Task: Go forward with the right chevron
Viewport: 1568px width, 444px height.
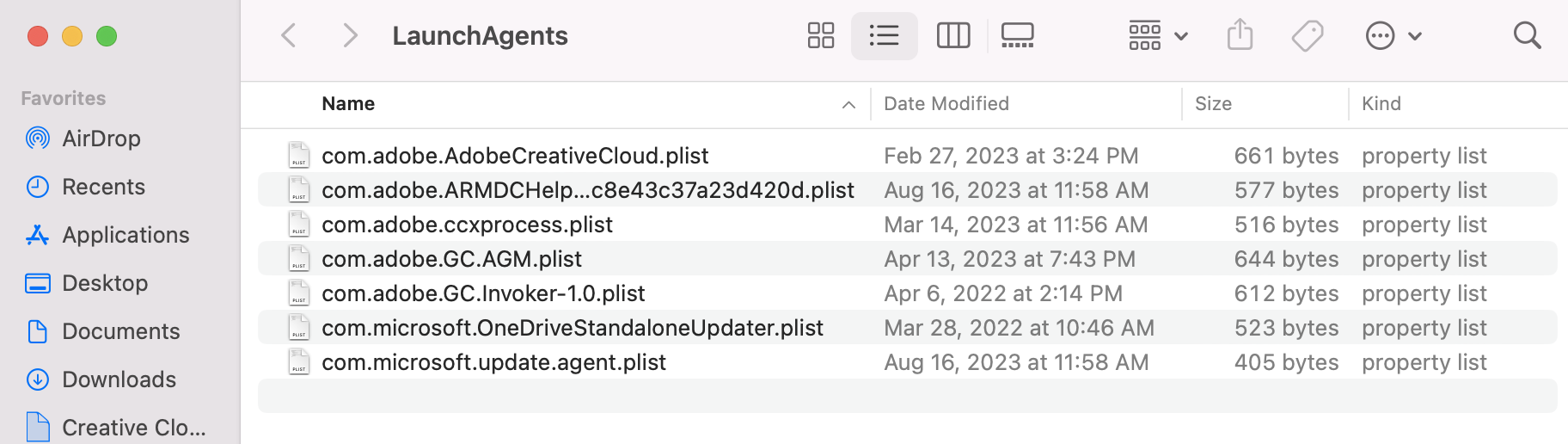Action: point(349,35)
